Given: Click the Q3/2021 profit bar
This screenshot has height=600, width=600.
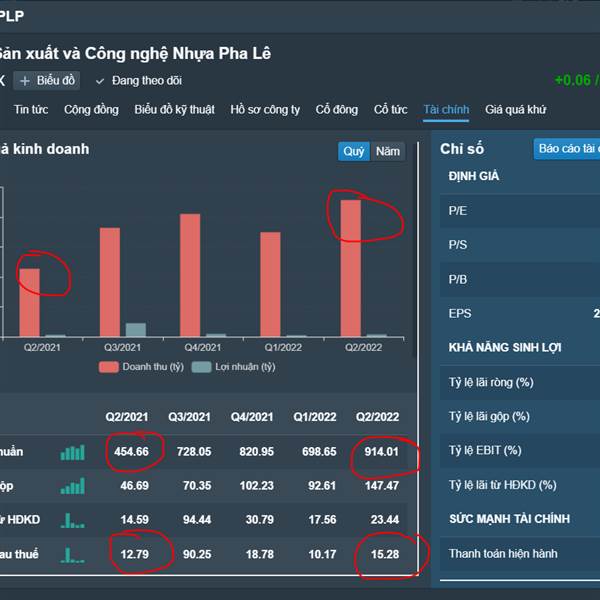Looking at the screenshot, I should [x=136, y=330].
